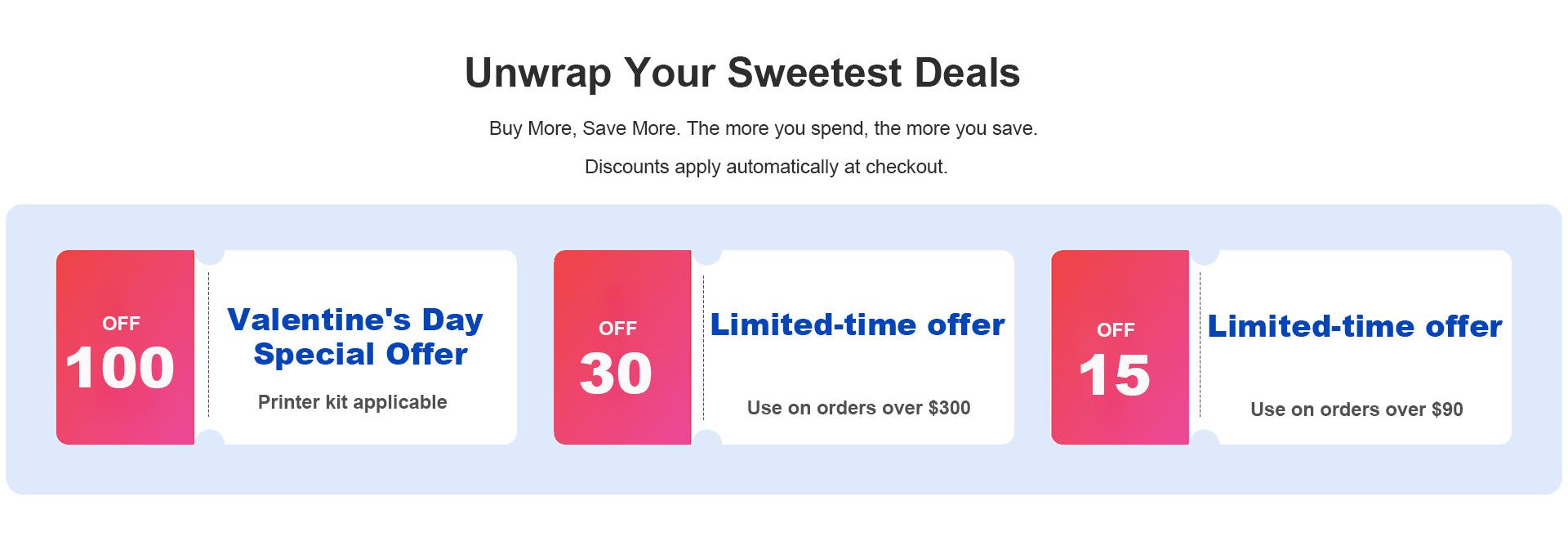Screen dimensions: 1568x537
Task: Select Use on orders over $90
Action: tap(1356, 409)
